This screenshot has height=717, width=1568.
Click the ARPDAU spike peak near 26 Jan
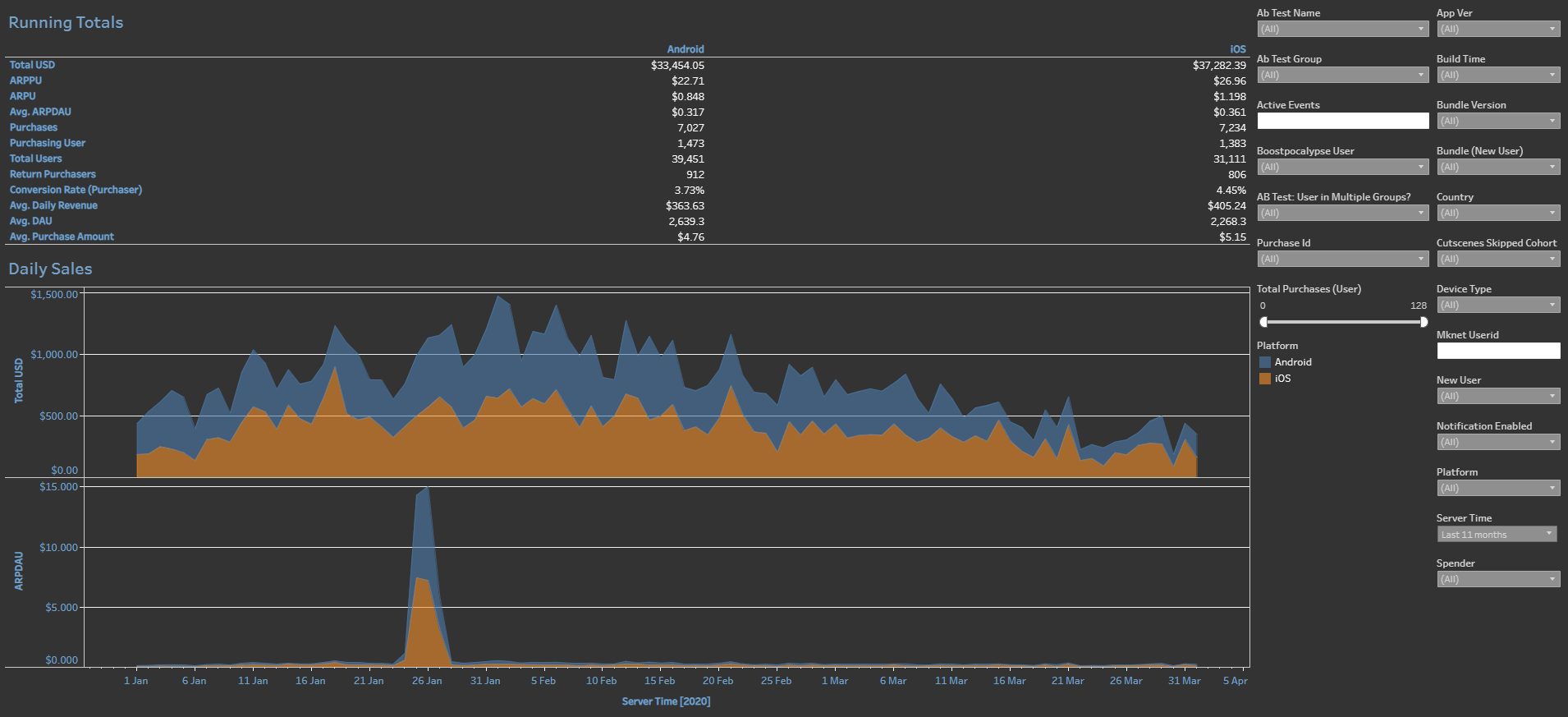pyautogui.click(x=427, y=488)
